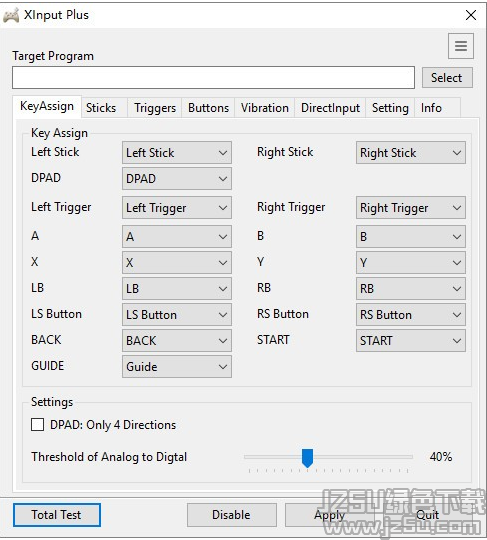Click the Apply button
The height and width of the screenshot is (540, 487).
point(330,515)
